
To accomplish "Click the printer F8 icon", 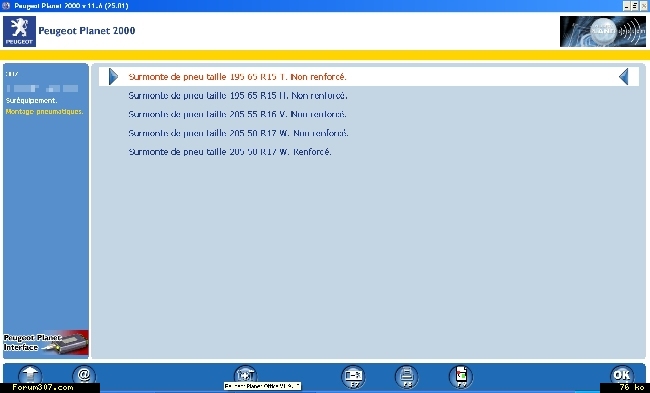I will [407, 376].
